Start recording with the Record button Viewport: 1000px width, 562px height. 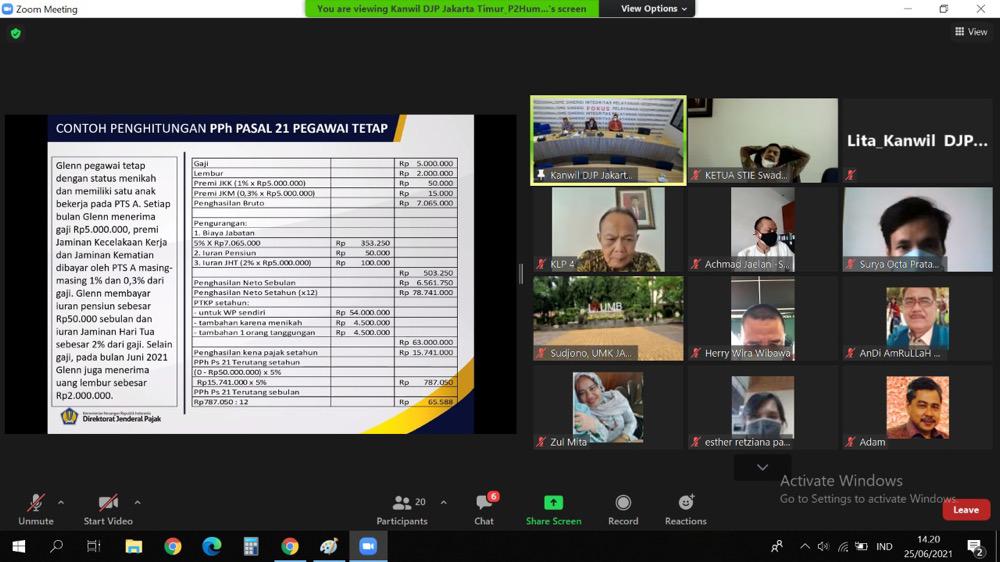pyautogui.click(x=623, y=509)
